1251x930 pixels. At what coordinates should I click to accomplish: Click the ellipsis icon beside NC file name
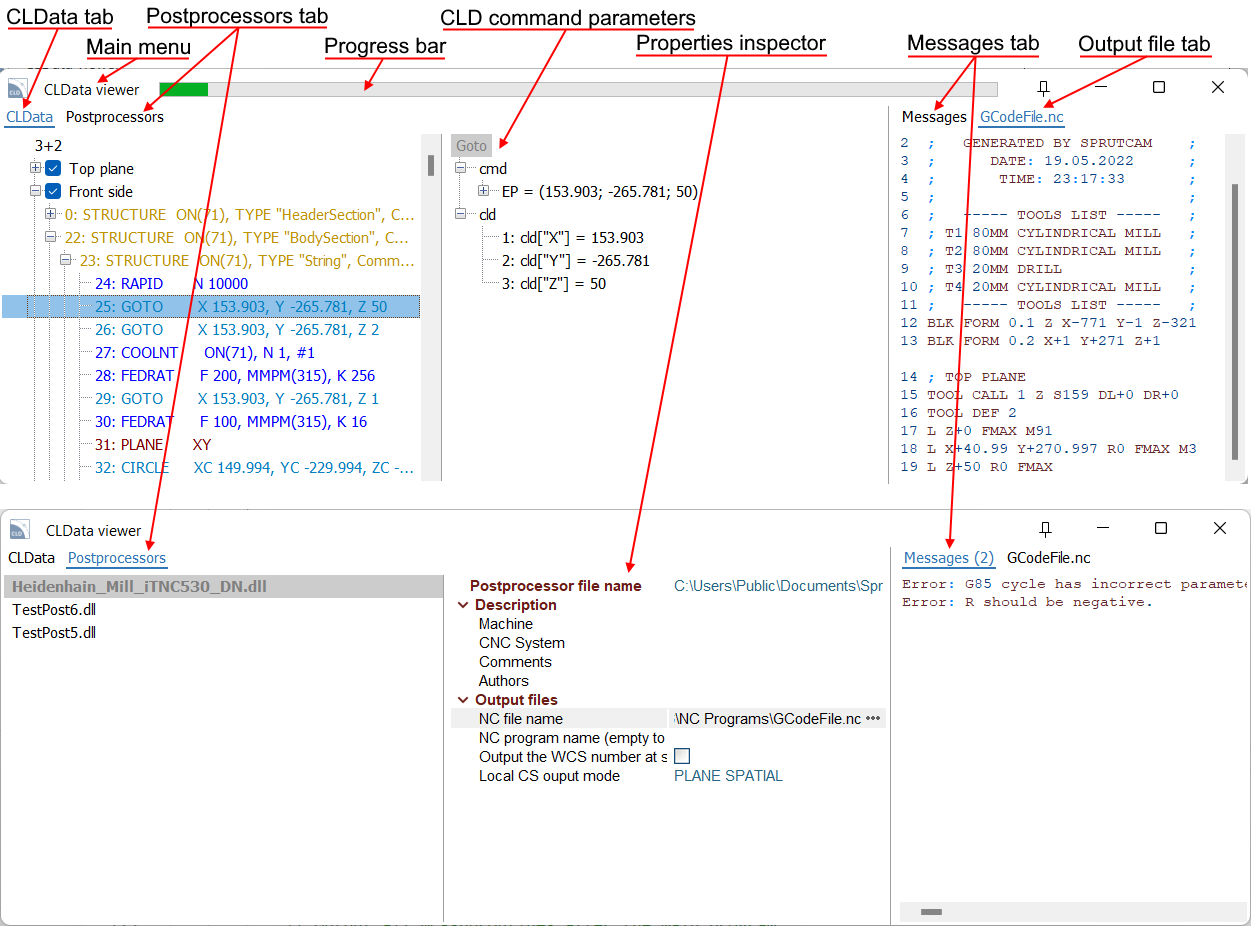tap(873, 718)
